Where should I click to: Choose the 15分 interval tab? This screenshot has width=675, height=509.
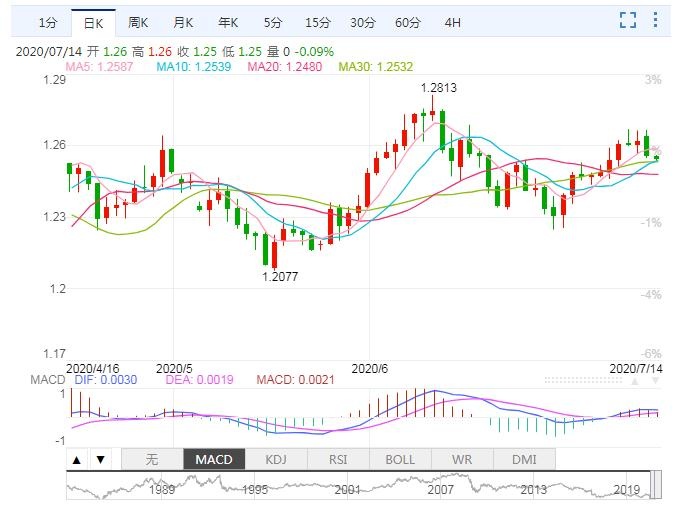click(318, 21)
